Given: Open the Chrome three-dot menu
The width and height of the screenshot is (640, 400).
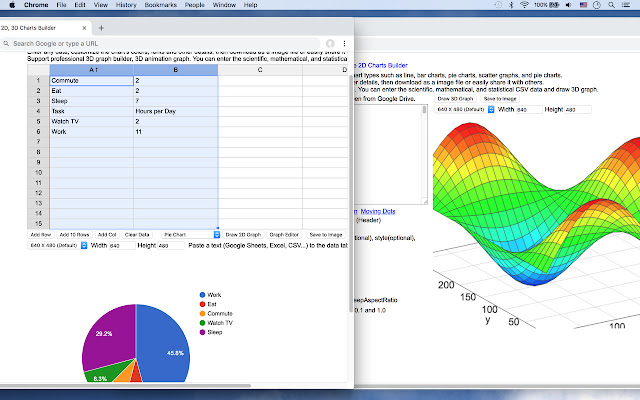Looking at the screenshot, I should (346, 44).
